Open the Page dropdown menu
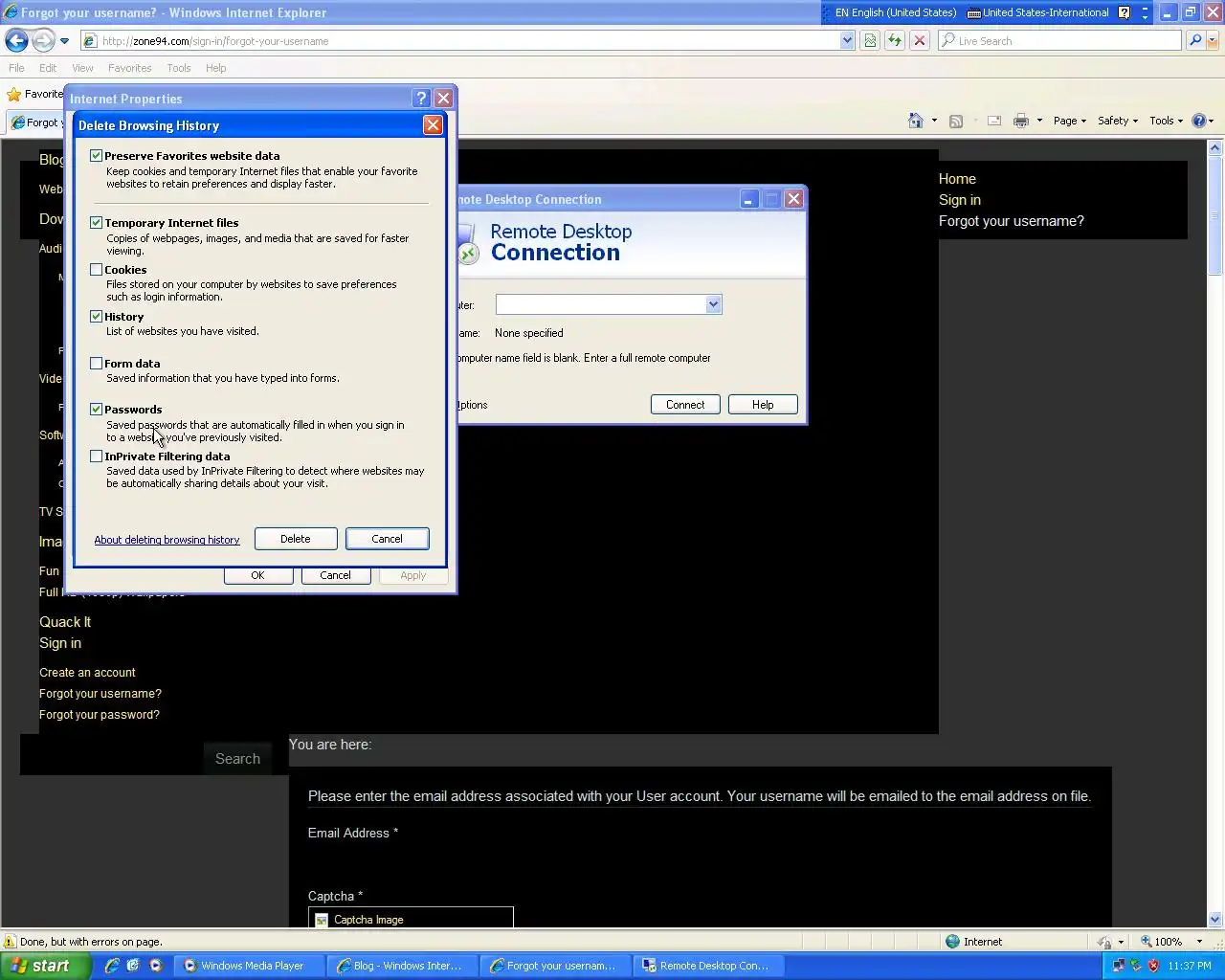 coord(1070,121)
